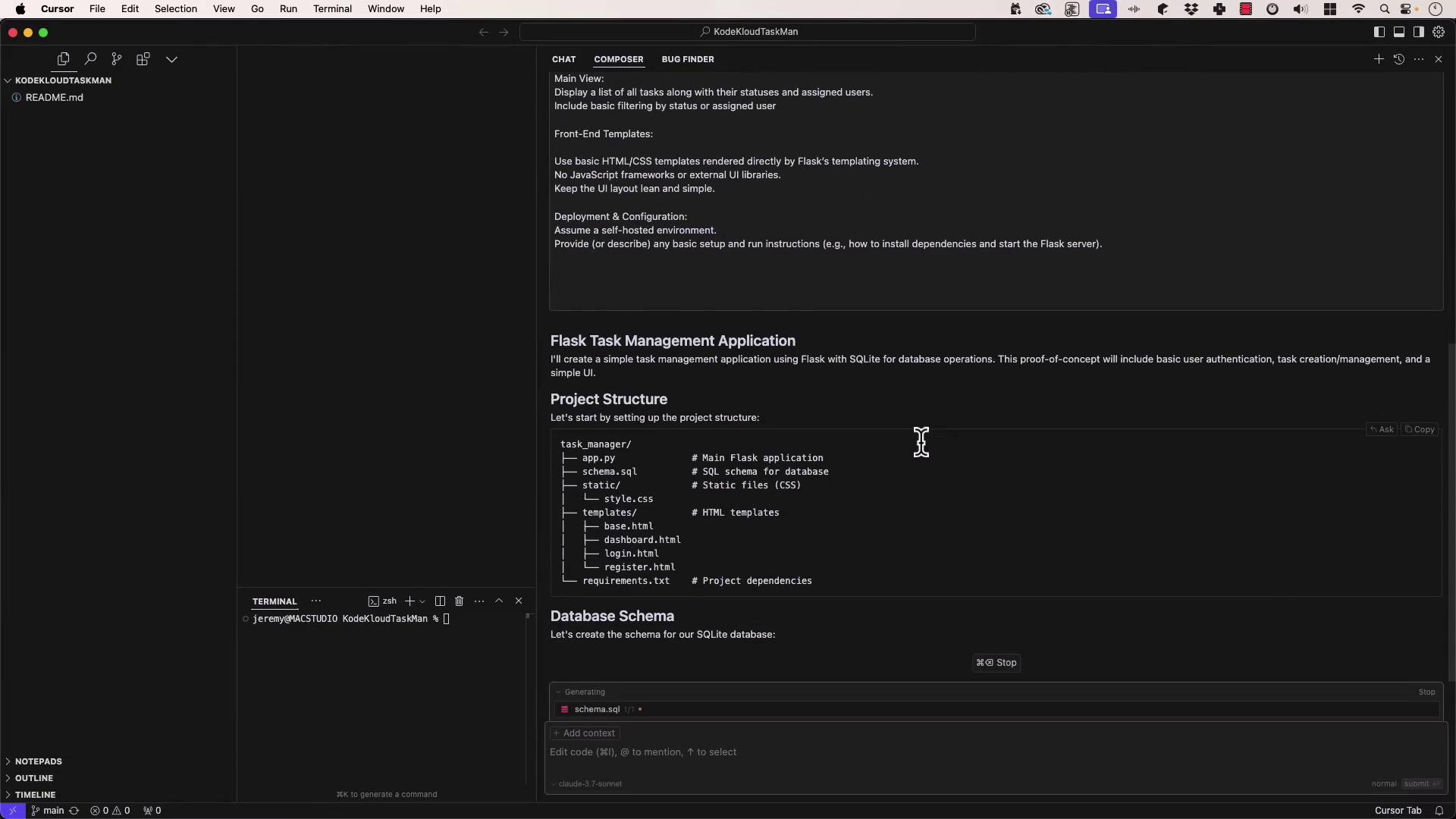Open the Search view icon in sidebar
Viewport: 1456px width, 819px height.
90,59
